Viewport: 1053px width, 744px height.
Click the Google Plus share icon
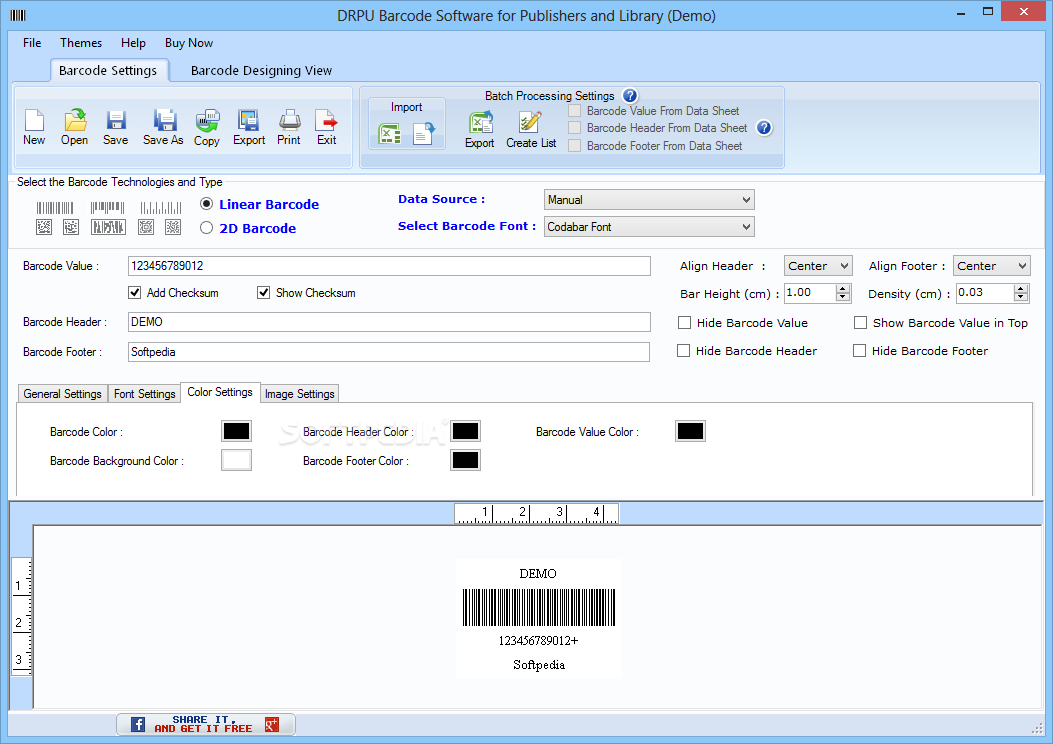272,725
